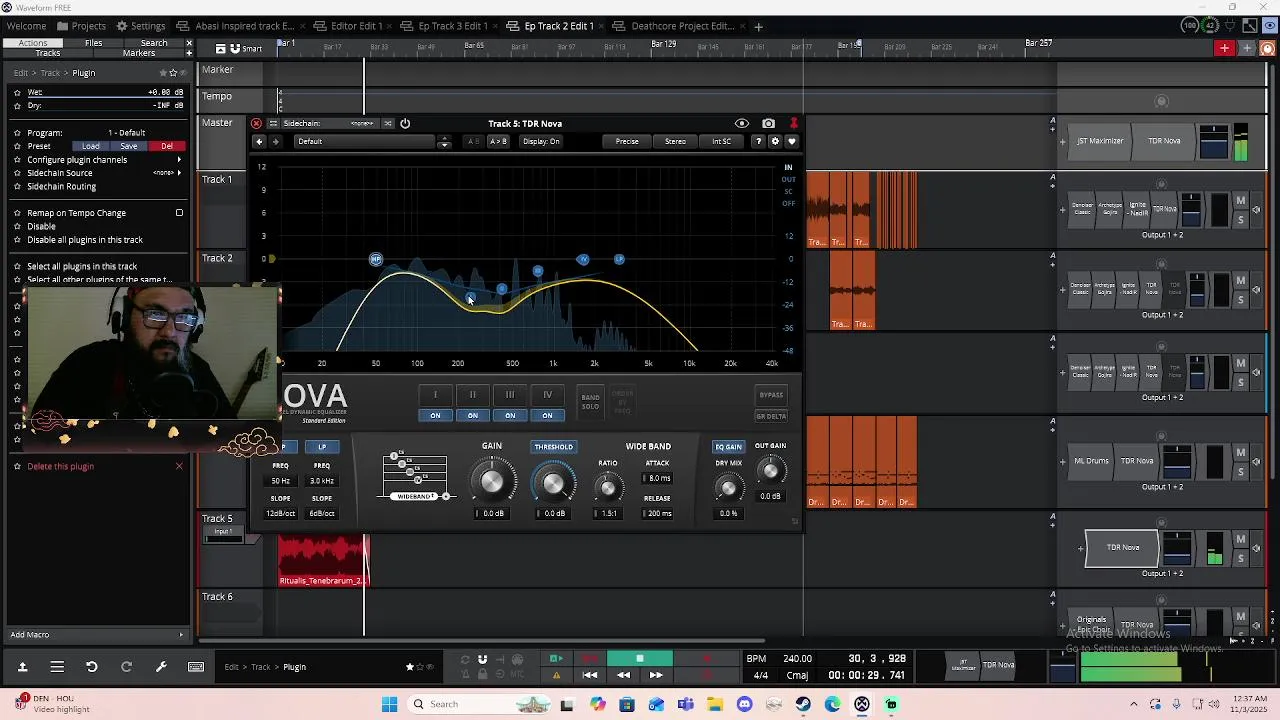Open the Projects tab
Screen dimensions: 1280x720
pyautogui.click(x=81, y=26)
